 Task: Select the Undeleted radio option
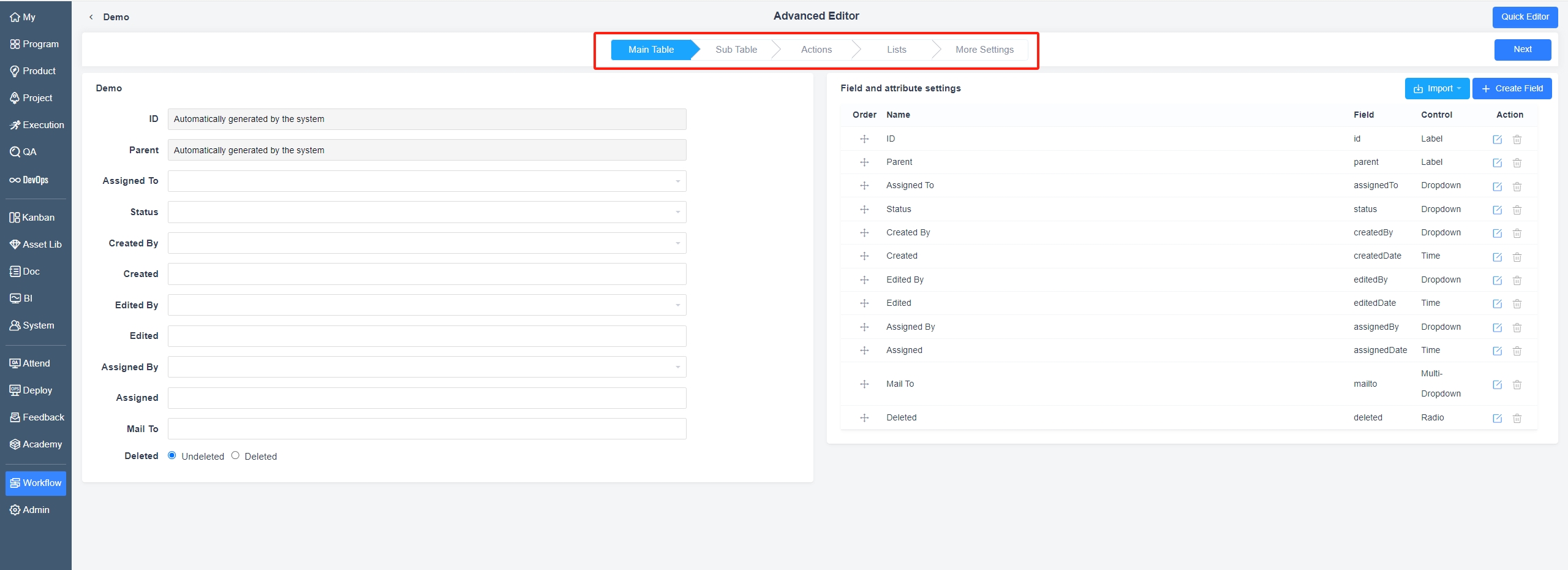[x=172, y=455]
